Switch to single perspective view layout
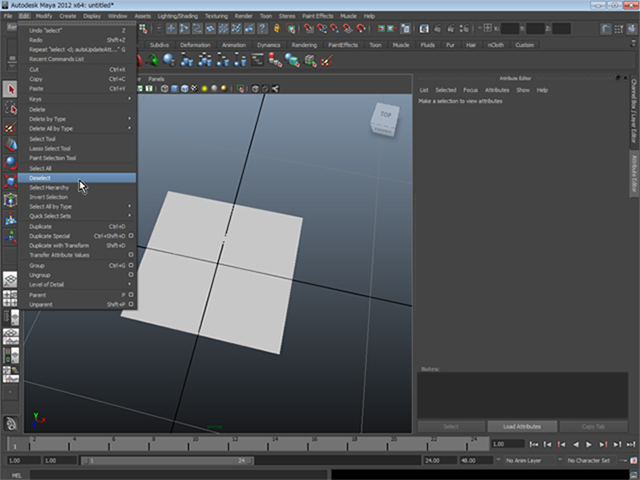 pyautogui.click(x=10, y=280)
